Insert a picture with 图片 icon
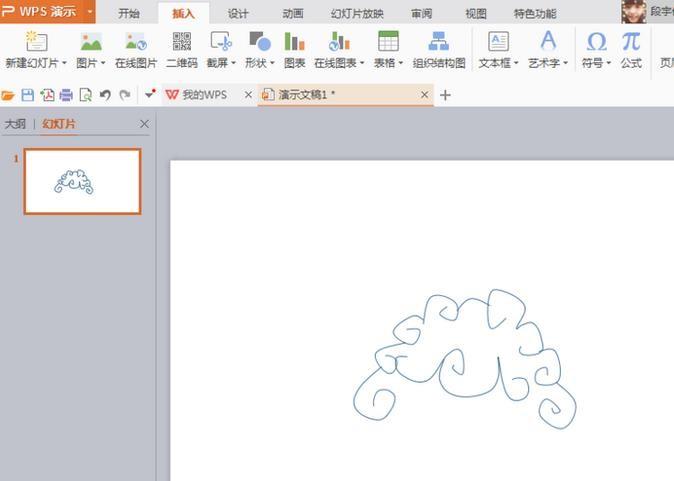 91,42
